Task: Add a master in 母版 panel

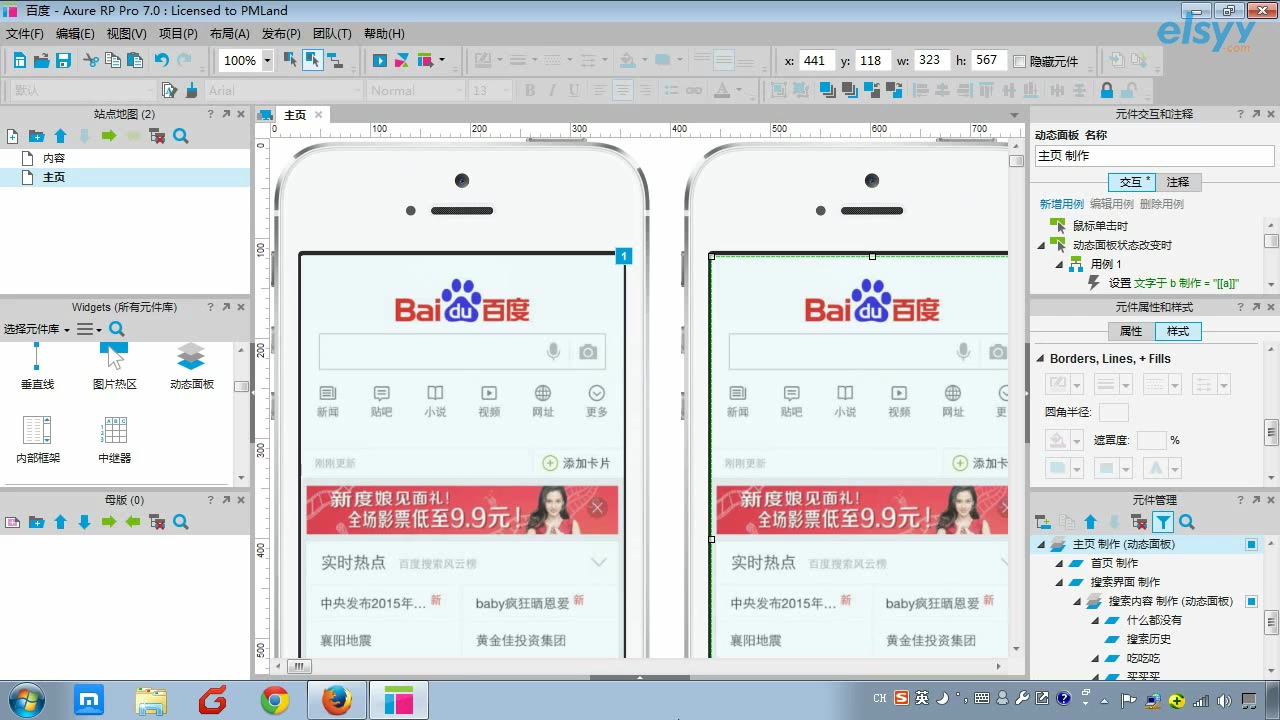Action: [x=12, y=522]
